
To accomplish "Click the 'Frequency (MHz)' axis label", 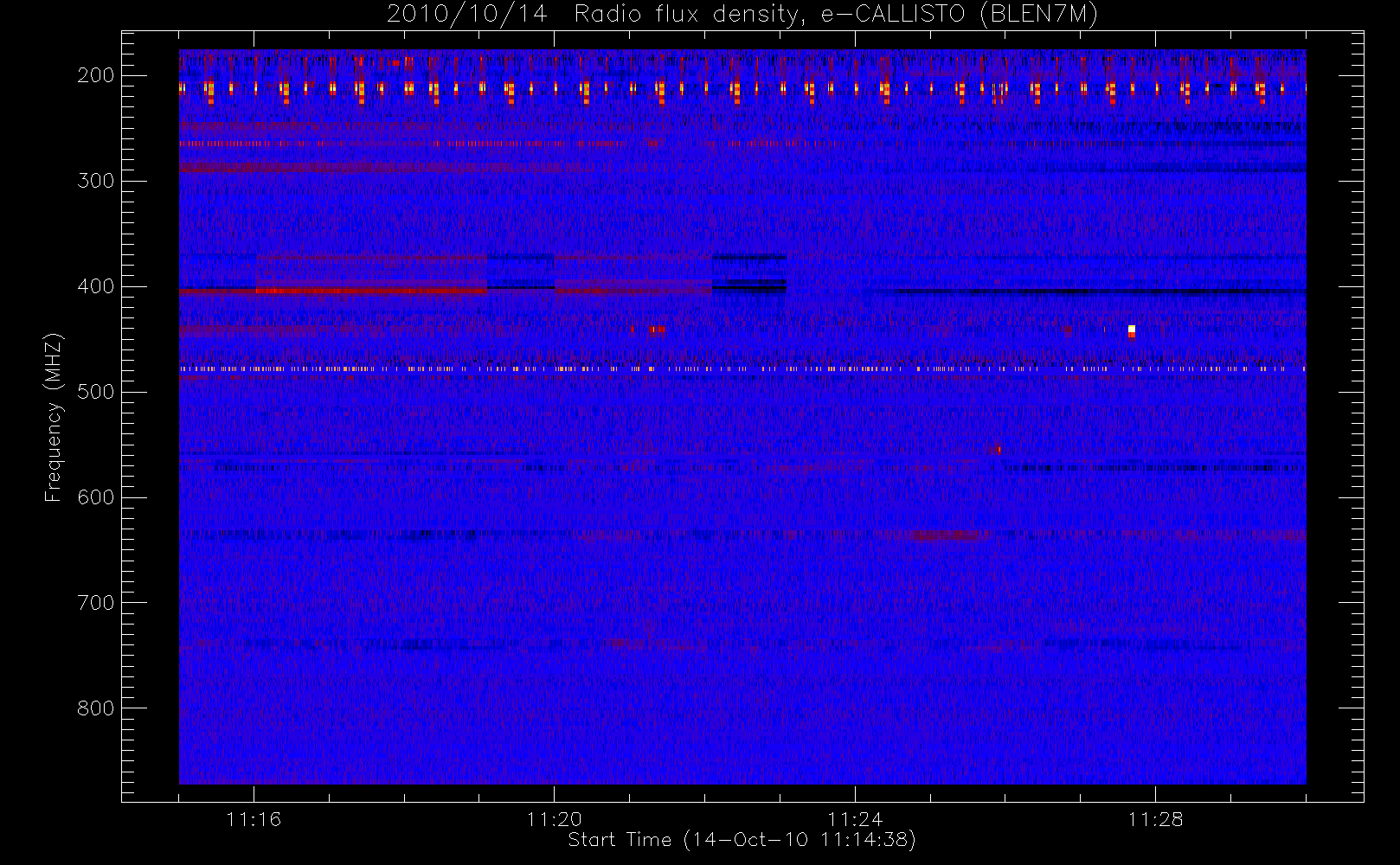I will pyautogui.click(x=54, y=417).
